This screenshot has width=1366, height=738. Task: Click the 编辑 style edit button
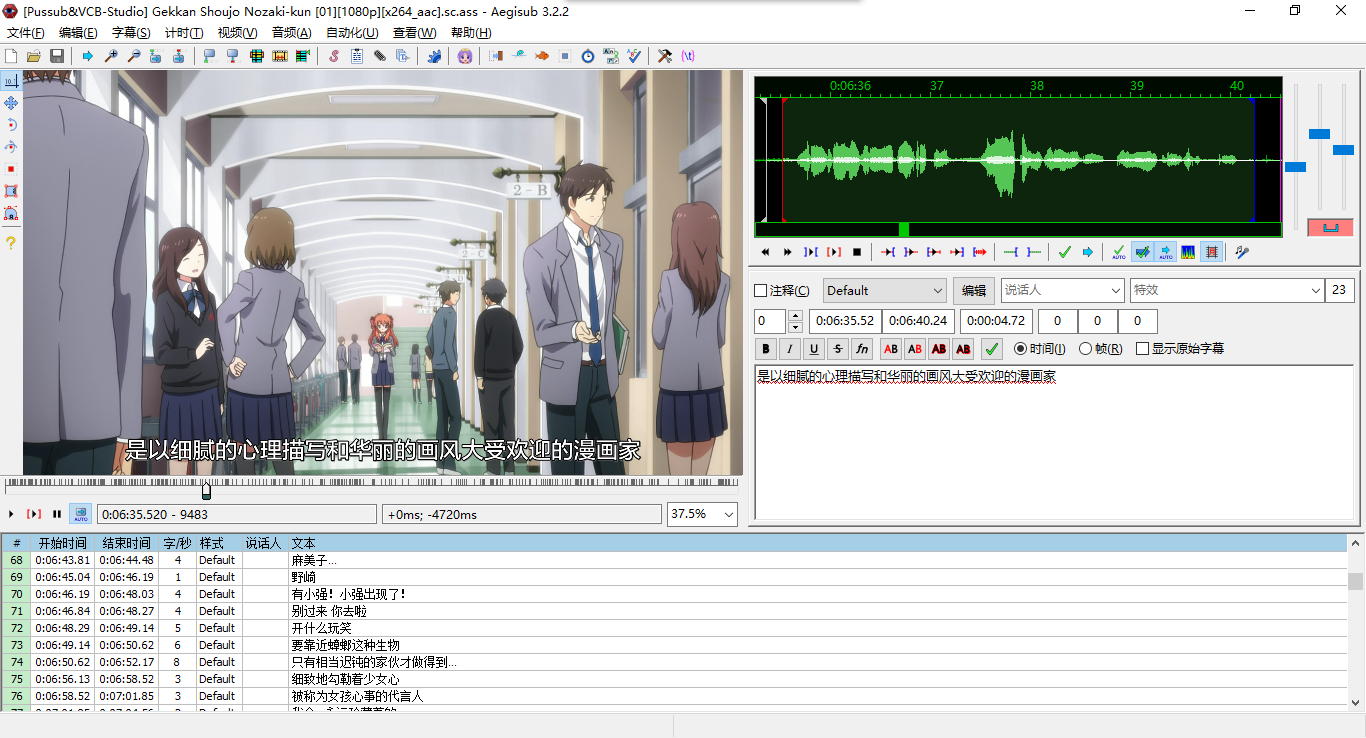click(x=973, y=291)
